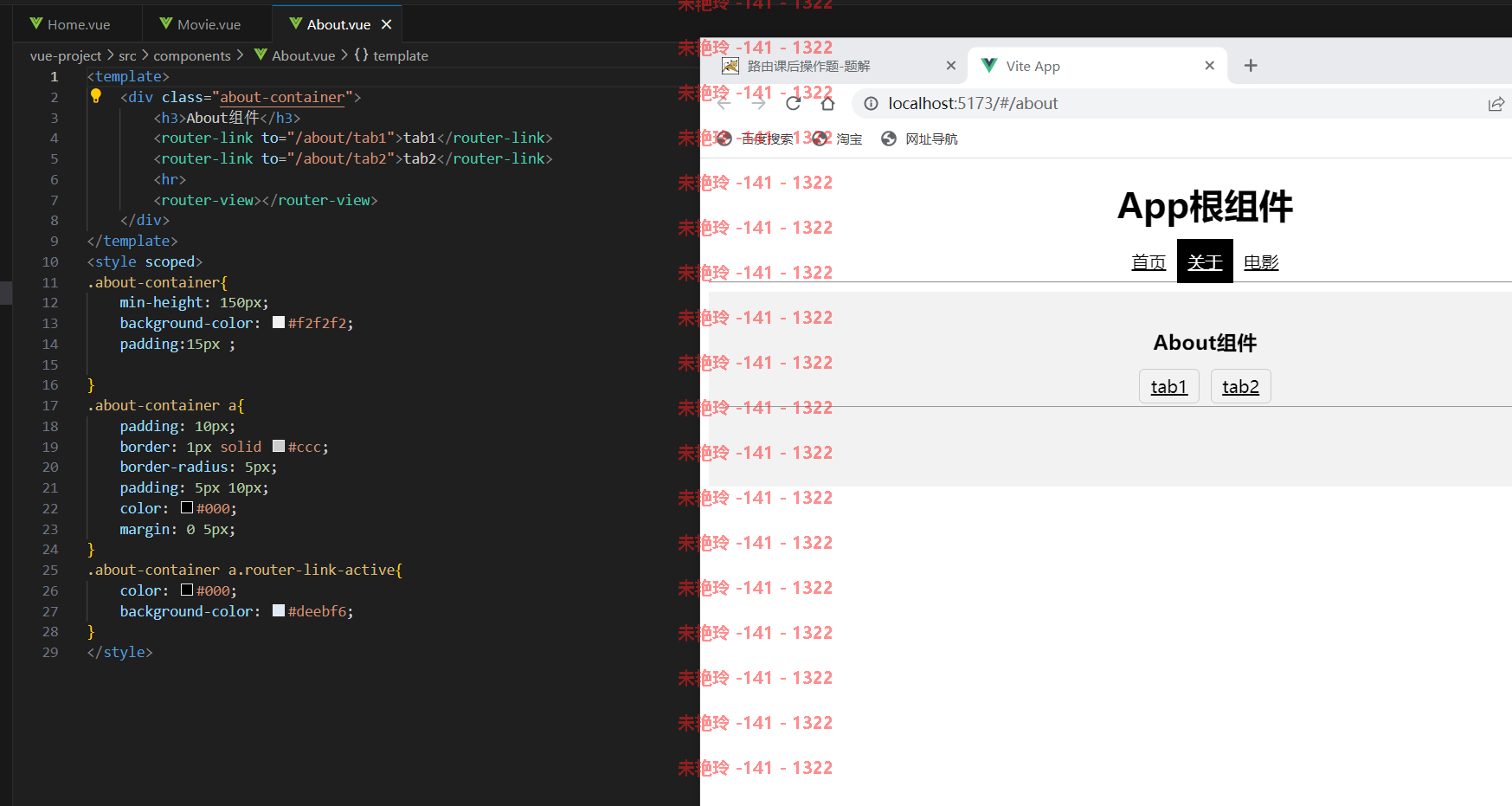Click the style scoped tag on line 10
Image resolution: width=1512 pixels, height=806 pixels.
pyautogui.click(x=145, y=261)
